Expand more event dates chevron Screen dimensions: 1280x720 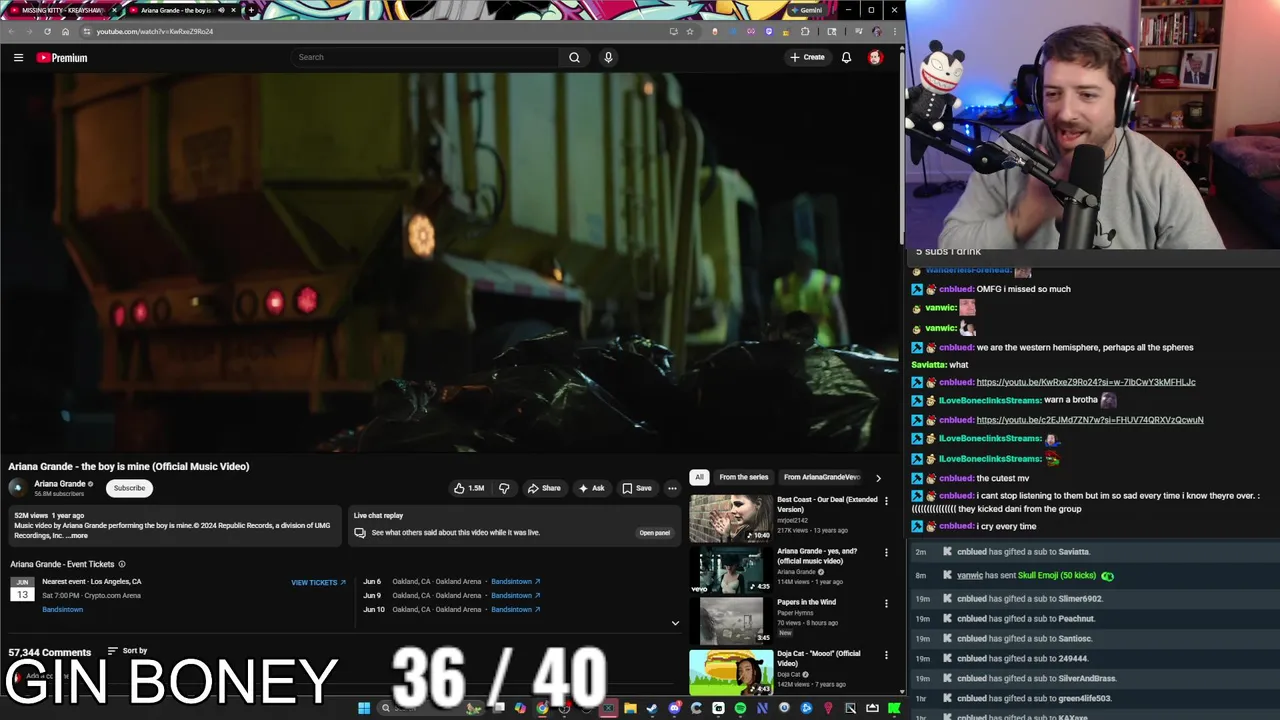click(x=675, y=623)
